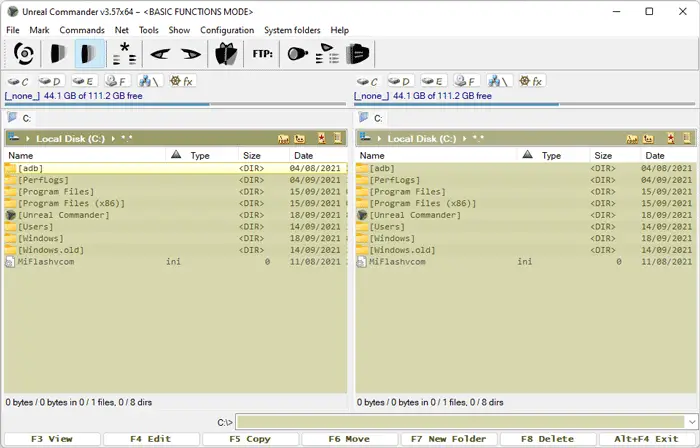The height and width of the screenshot is (448, 700).
Task: Select the left panel C: tab
Action: tap(21, 118)
